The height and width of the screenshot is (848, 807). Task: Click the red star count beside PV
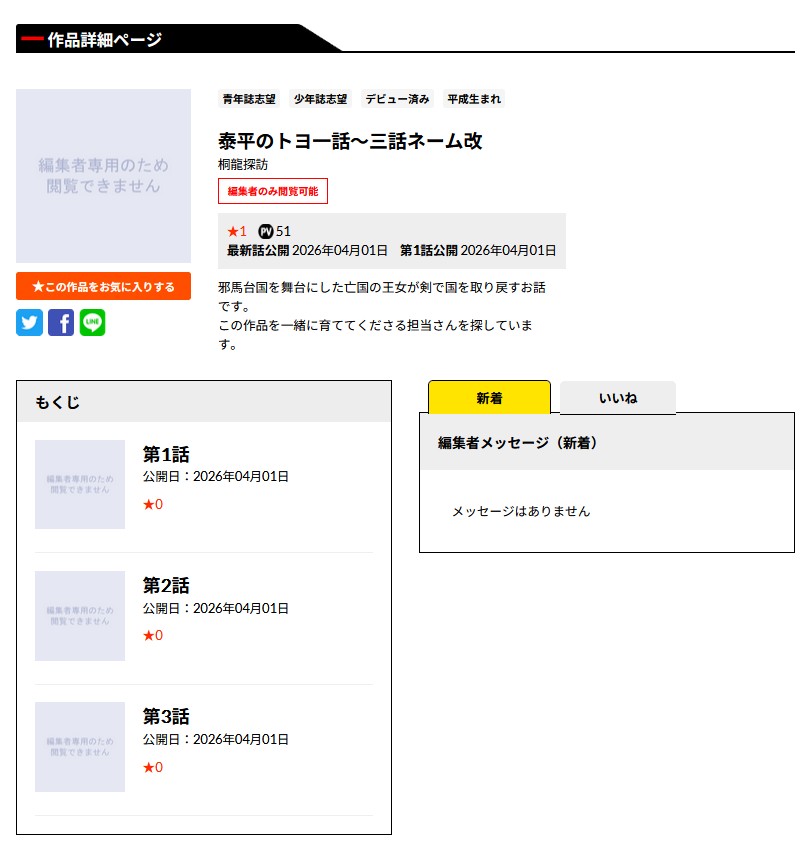pos(237,231)
